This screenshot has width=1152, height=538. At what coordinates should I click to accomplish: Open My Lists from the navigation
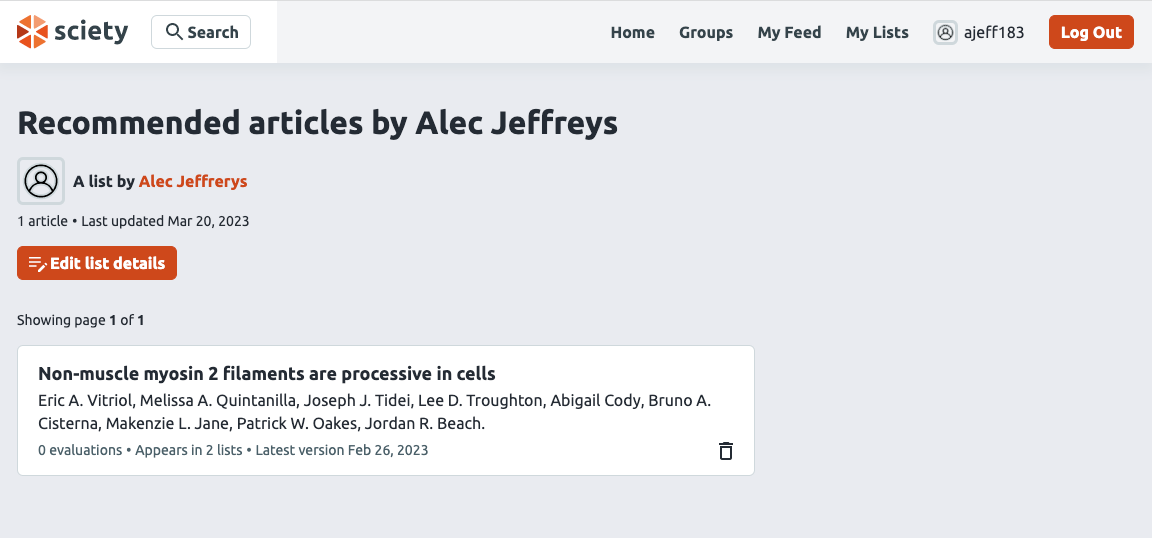[x=877, y=32]
